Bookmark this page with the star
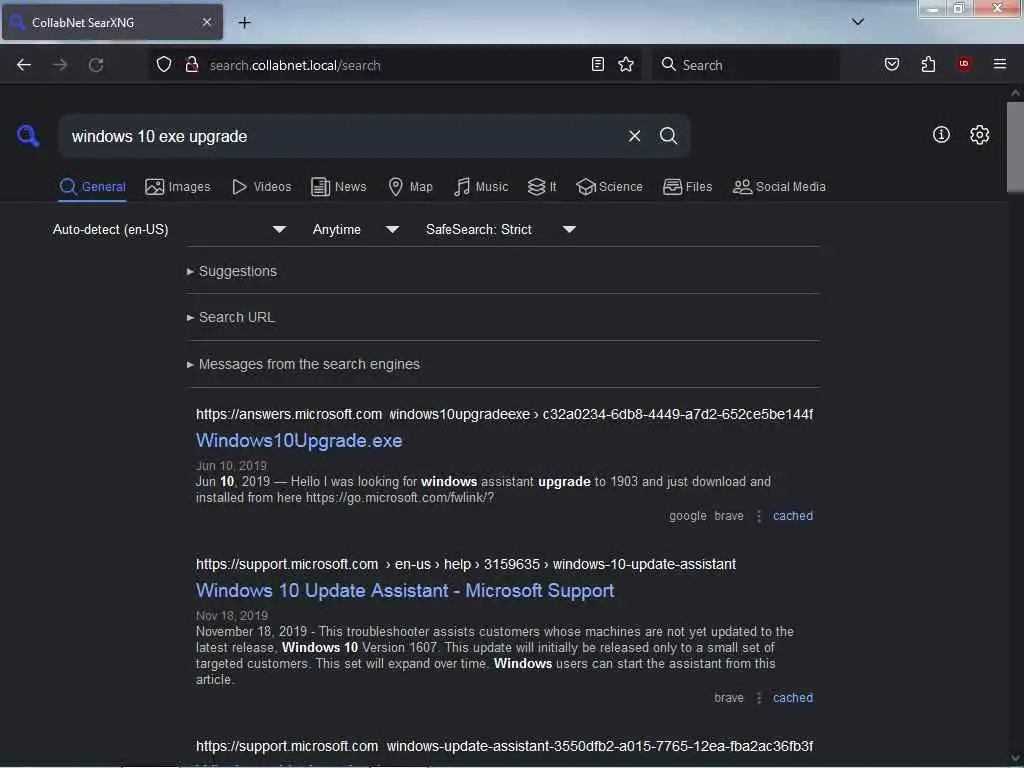This screenshot has height=768, width=1024. [626, 64]
